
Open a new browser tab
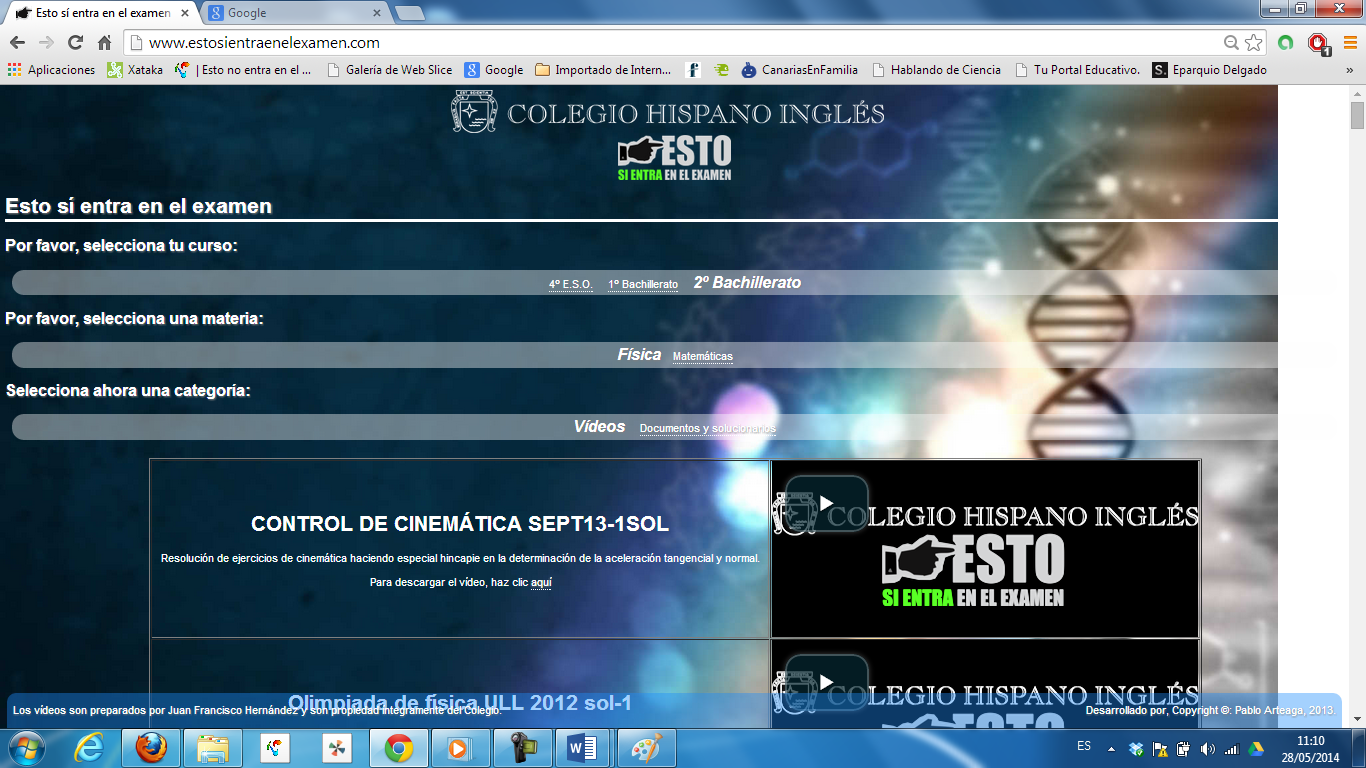410,13
